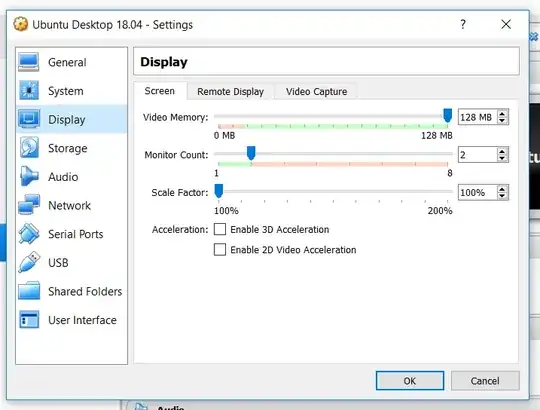Open the General settings icon
The image size is (540, 410).
tap(29, 62)
